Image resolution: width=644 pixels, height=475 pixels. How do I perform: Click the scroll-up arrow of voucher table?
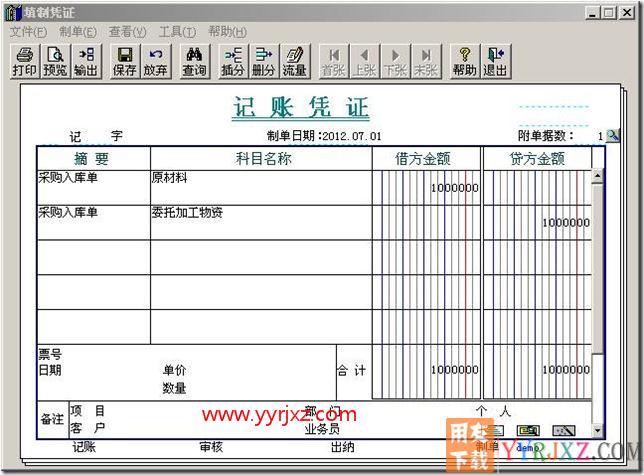click(598, 176)
